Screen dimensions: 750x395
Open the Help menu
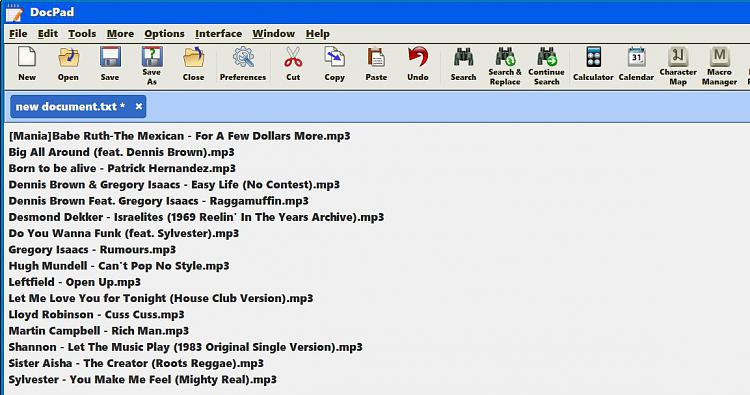[x=318, y=33]
